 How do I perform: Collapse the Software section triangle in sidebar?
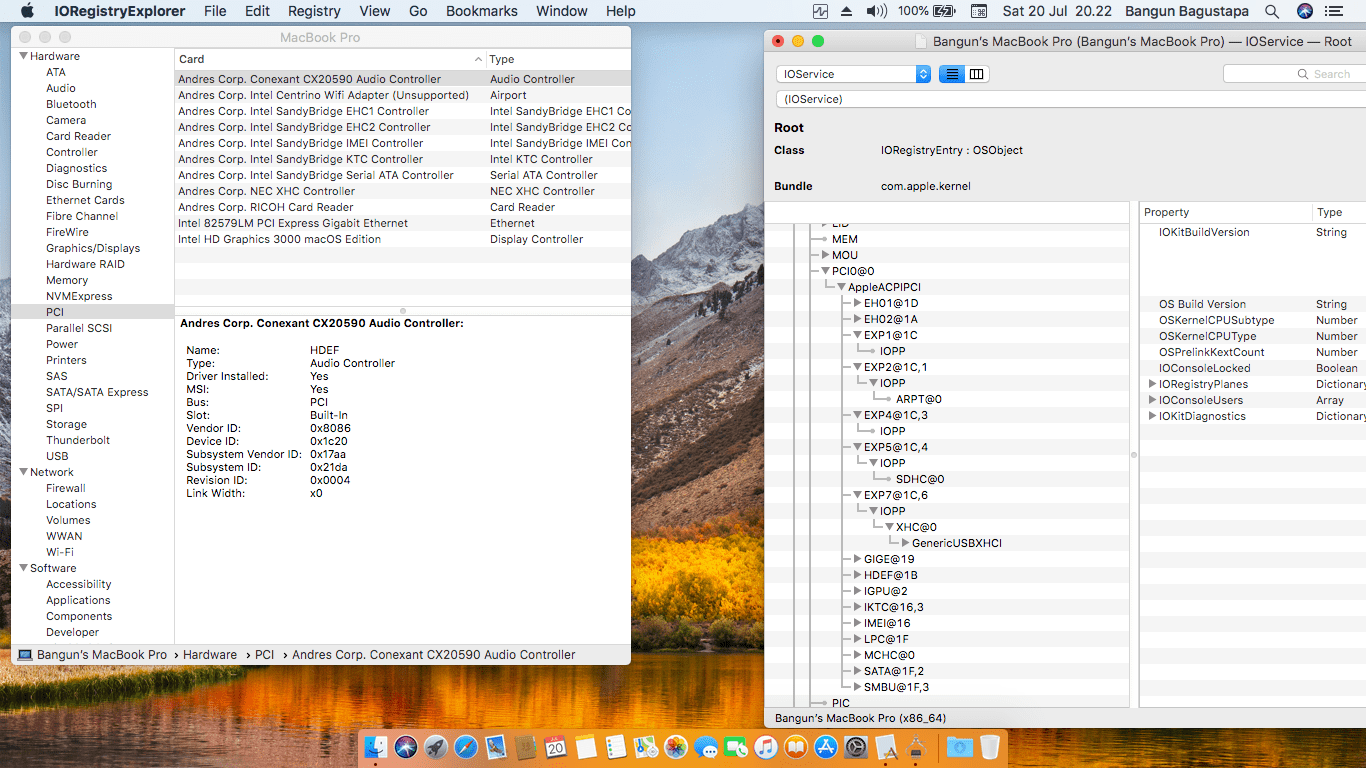23,568
